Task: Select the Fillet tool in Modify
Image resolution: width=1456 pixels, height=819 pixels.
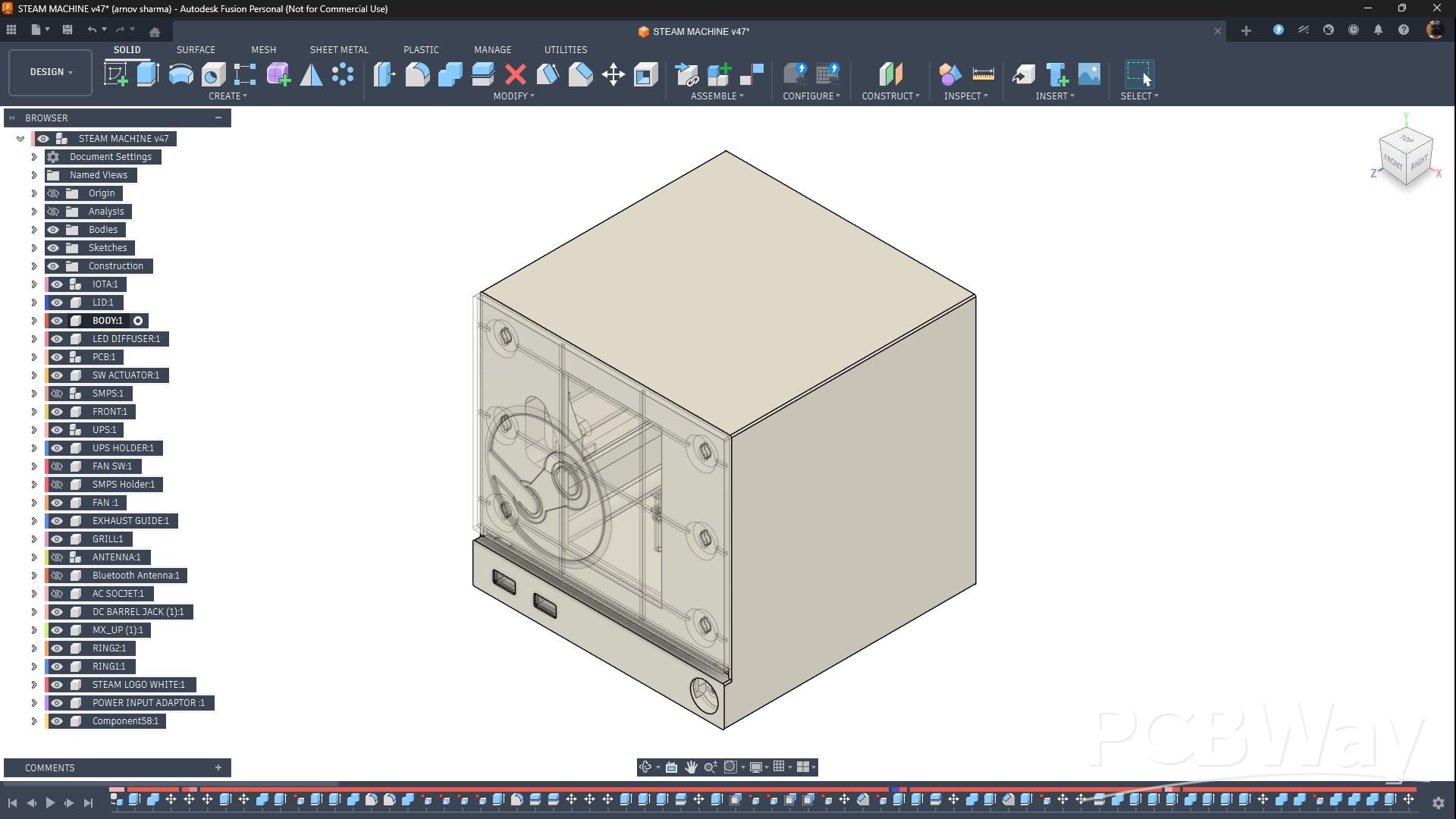Action: point(417,74)
